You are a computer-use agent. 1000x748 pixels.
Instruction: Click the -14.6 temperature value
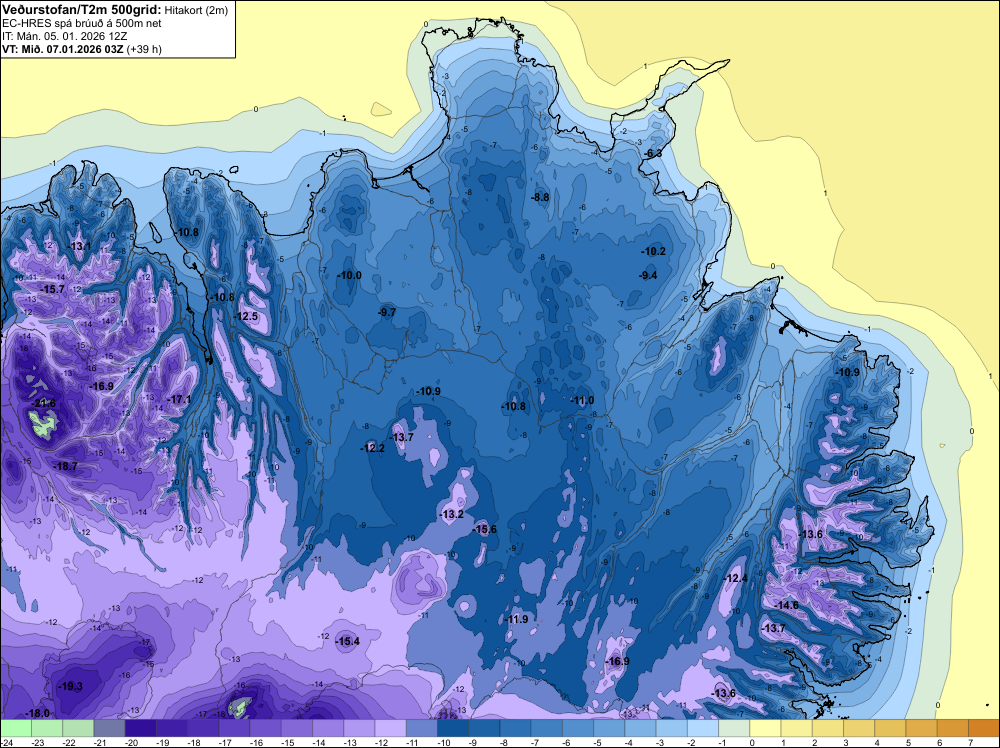click(786, 605)
